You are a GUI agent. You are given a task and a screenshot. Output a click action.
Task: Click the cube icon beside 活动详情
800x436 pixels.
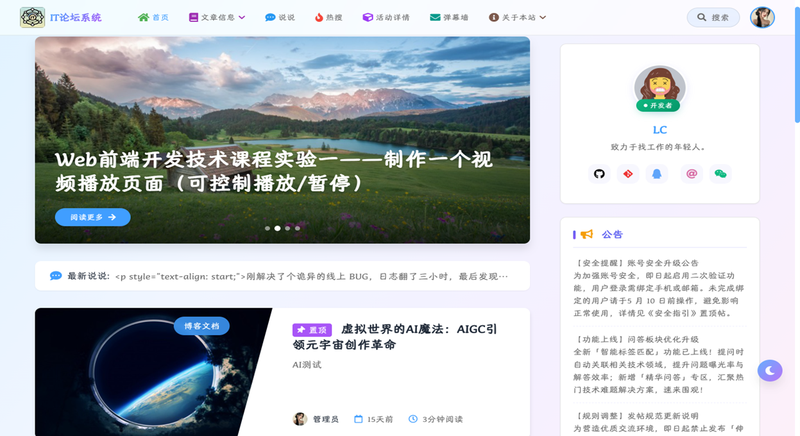pyautogui.click(x=367, y=17)
